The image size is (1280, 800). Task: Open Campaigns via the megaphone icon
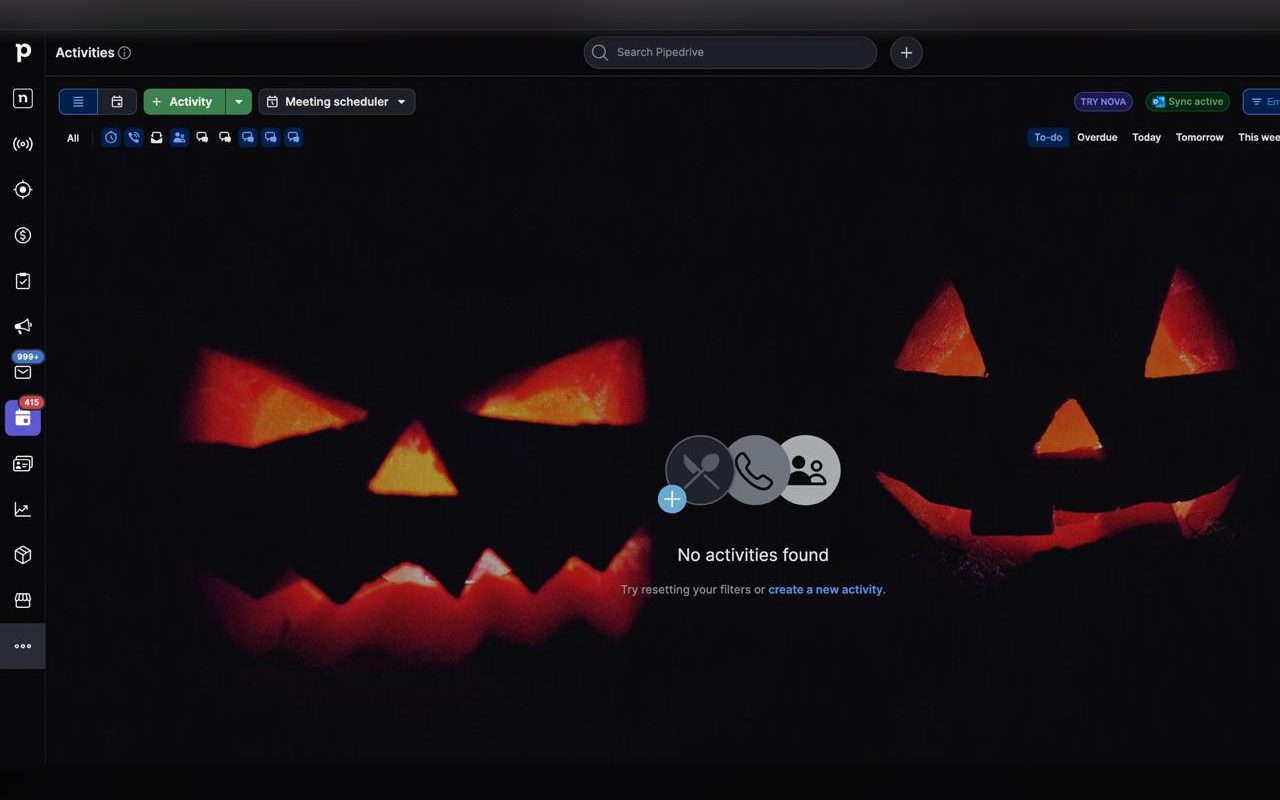[x=23, y=327]
